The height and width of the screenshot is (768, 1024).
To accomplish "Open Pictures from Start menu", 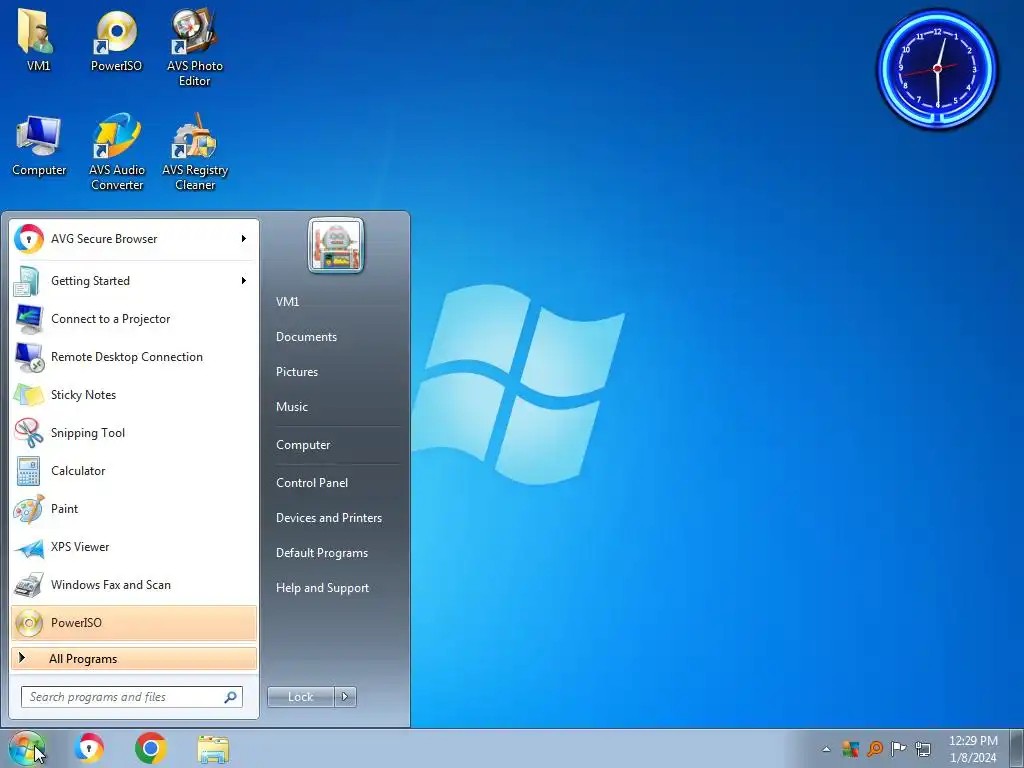I will (297, 372).
